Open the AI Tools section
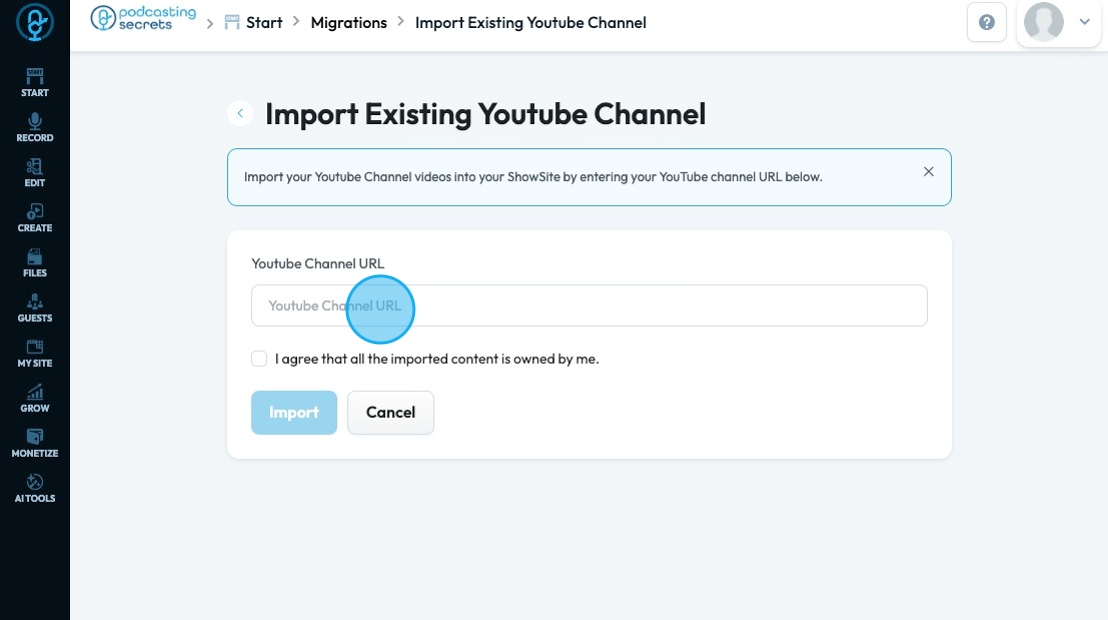This screenshot has height=620, width=1108. click(x=35, y=489)
